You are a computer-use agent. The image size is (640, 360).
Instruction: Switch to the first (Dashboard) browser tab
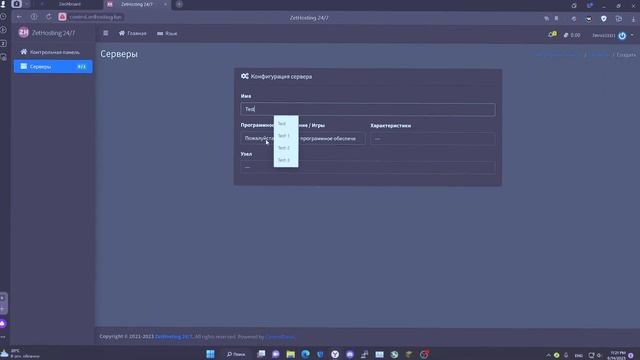(70, 4)
